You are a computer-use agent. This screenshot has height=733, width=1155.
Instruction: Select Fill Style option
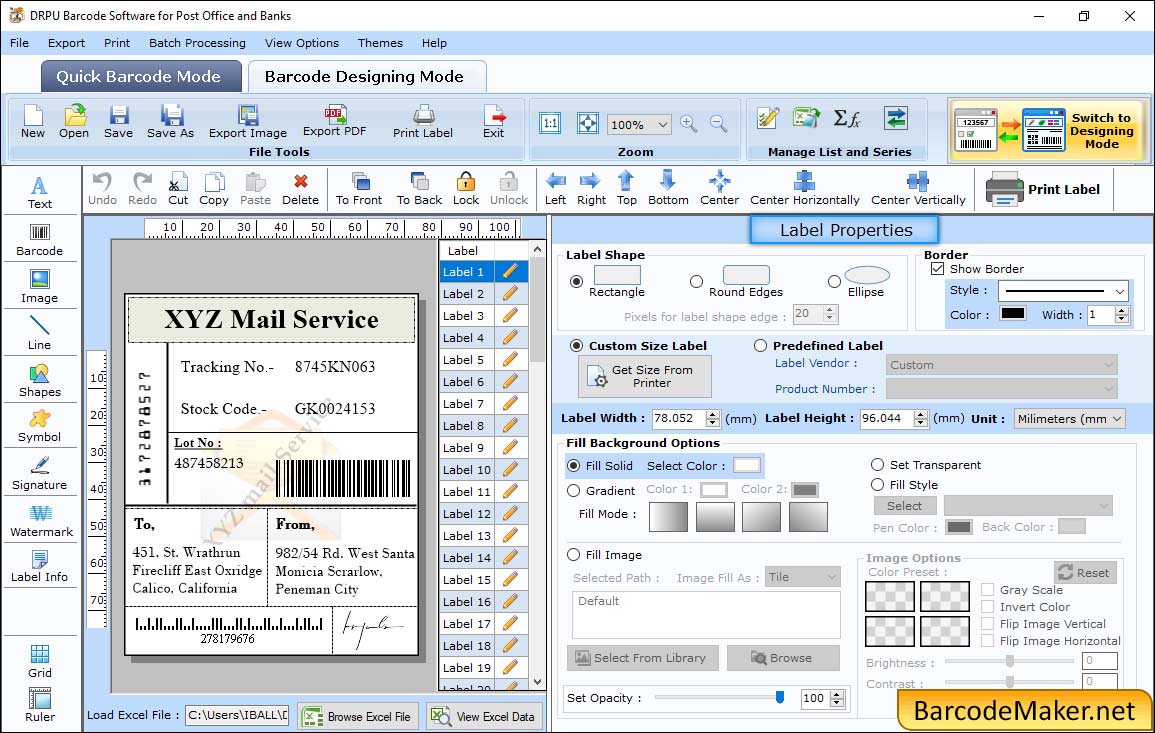point(877,485)
